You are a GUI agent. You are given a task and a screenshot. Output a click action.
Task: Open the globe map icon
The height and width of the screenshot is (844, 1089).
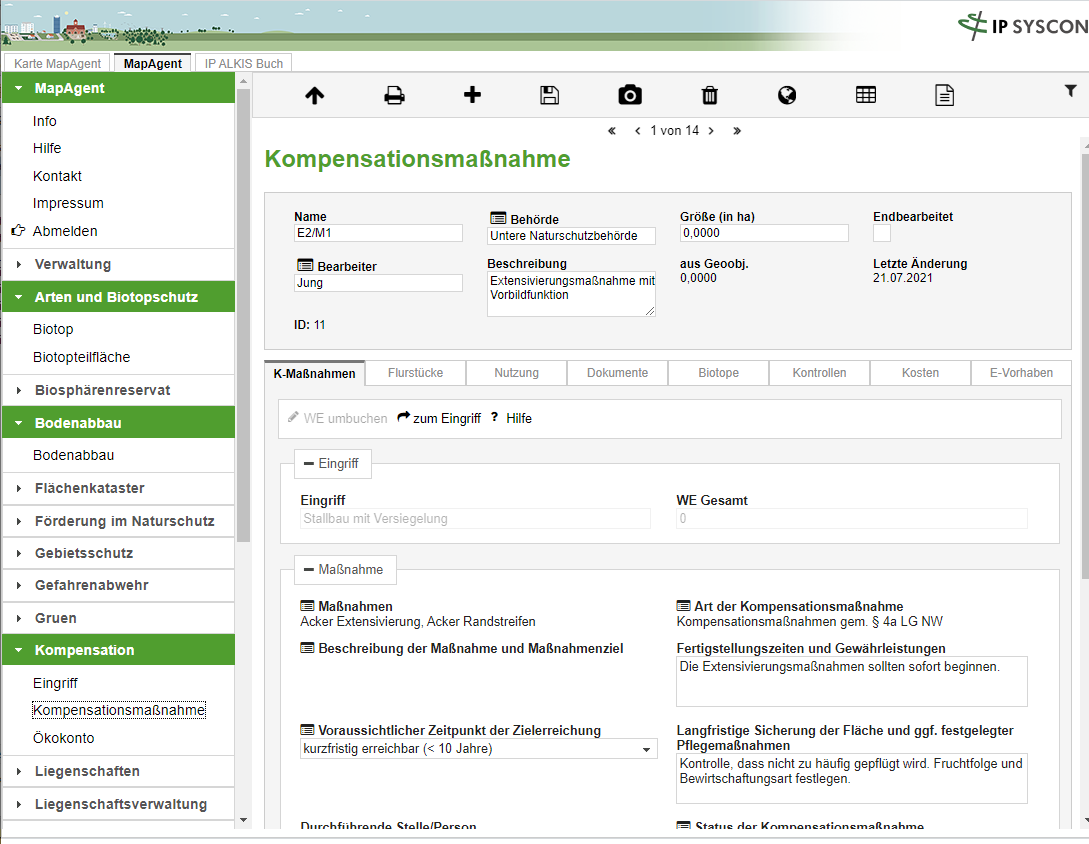[x=787, y=96]
